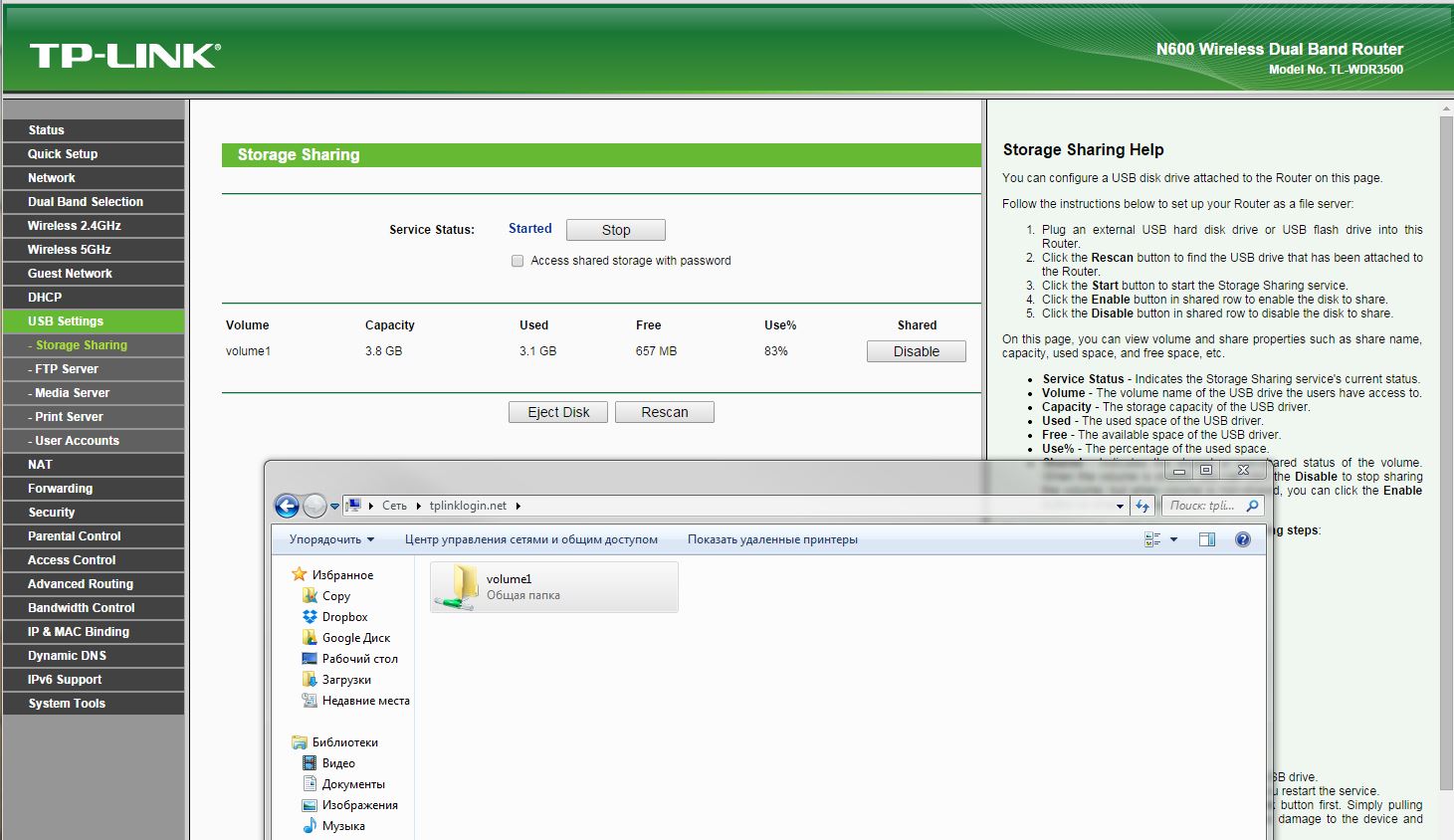The image size is (1454, 840).
Task: Click the TP-LINK logo in header
Action: click(125, 56)
